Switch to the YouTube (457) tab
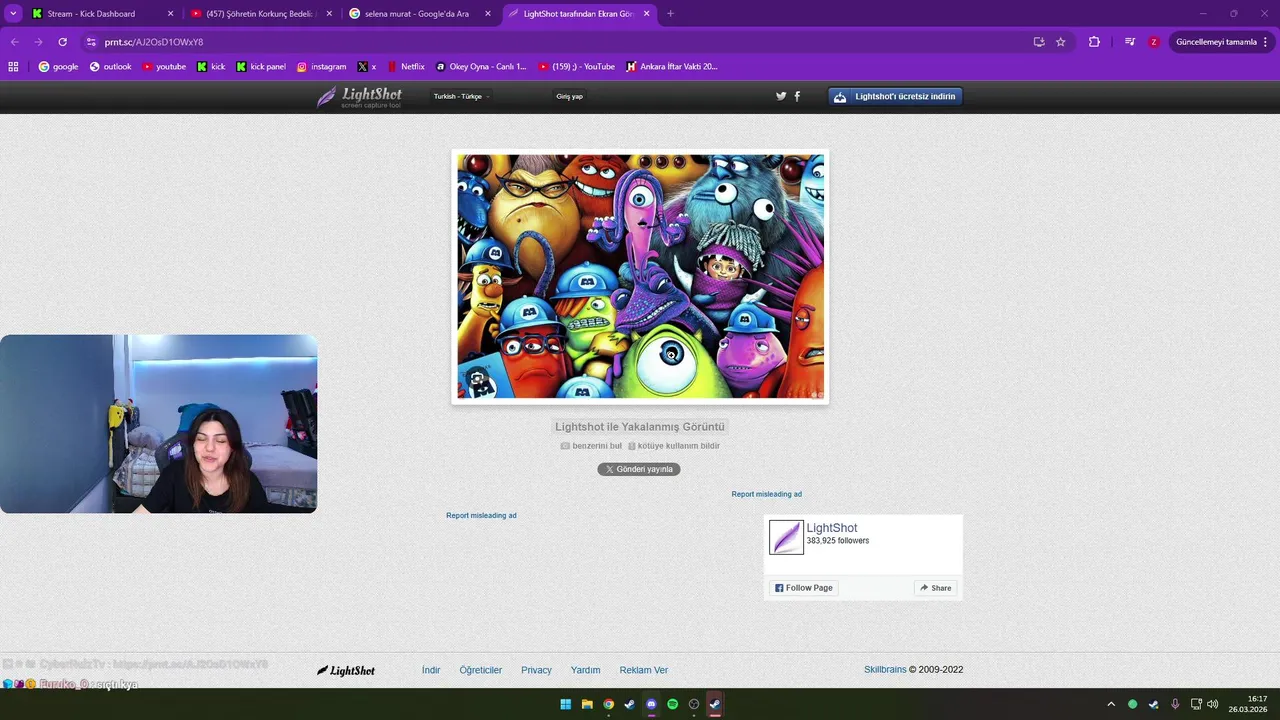This screenshot has width=1280, height=720. click(x=262, y=14)
